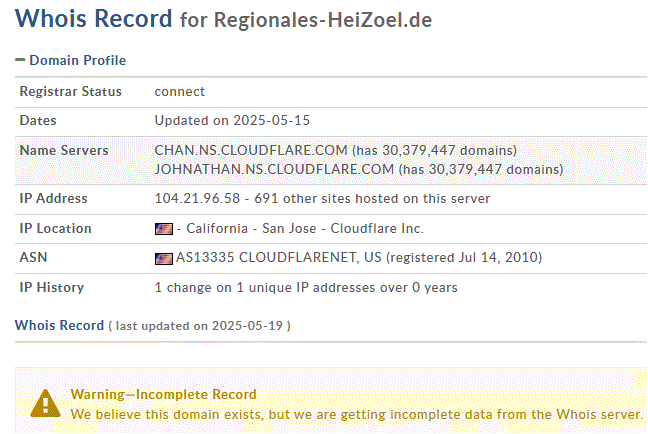Screen dimensions: 648x434
Task: Click the Regionales-HeiZoel.de page title
Action: click(x=322, y=20)
